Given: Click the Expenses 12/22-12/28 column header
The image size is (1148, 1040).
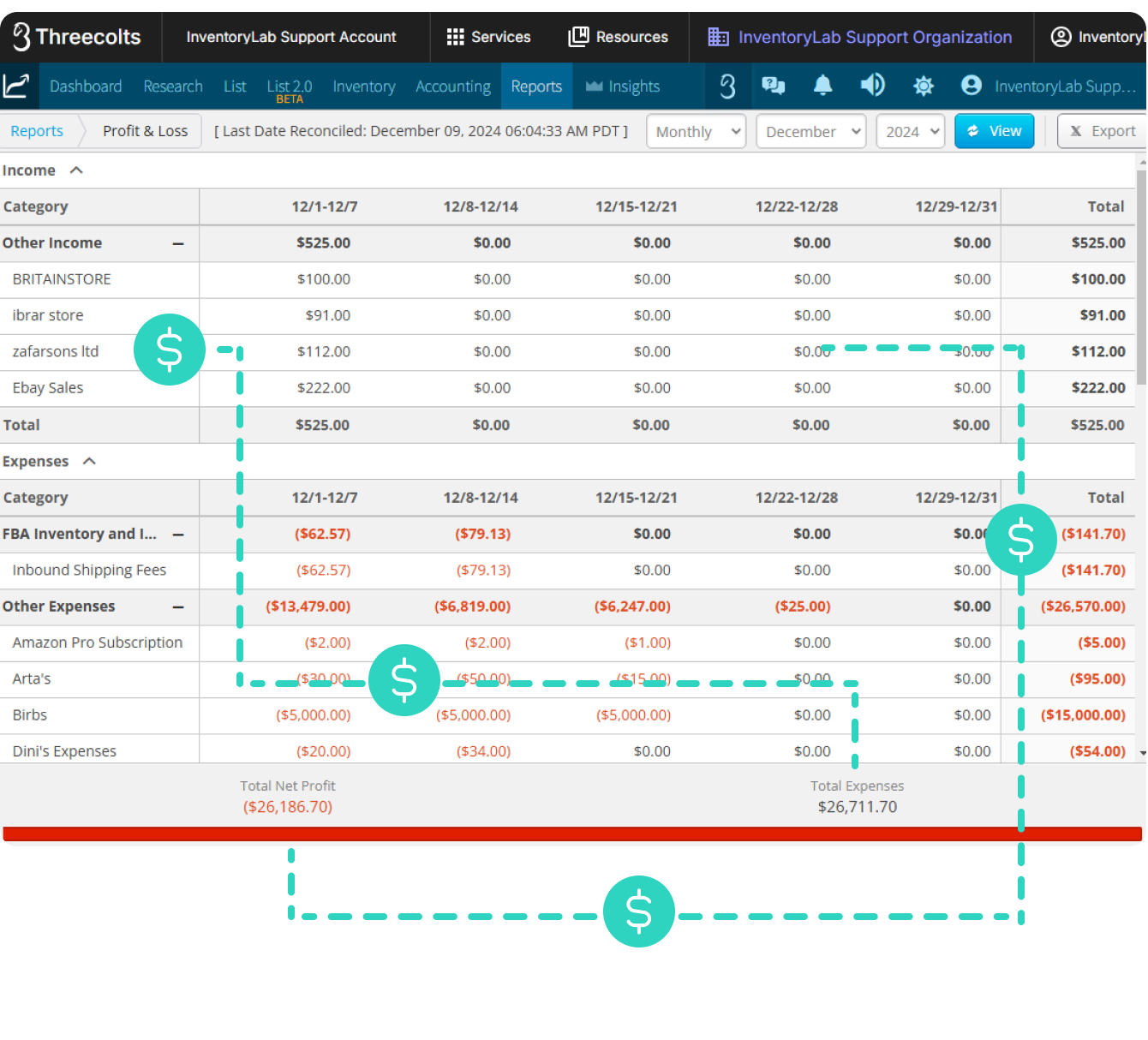Looking at the screenshot, I should click(x=797, y=498).
